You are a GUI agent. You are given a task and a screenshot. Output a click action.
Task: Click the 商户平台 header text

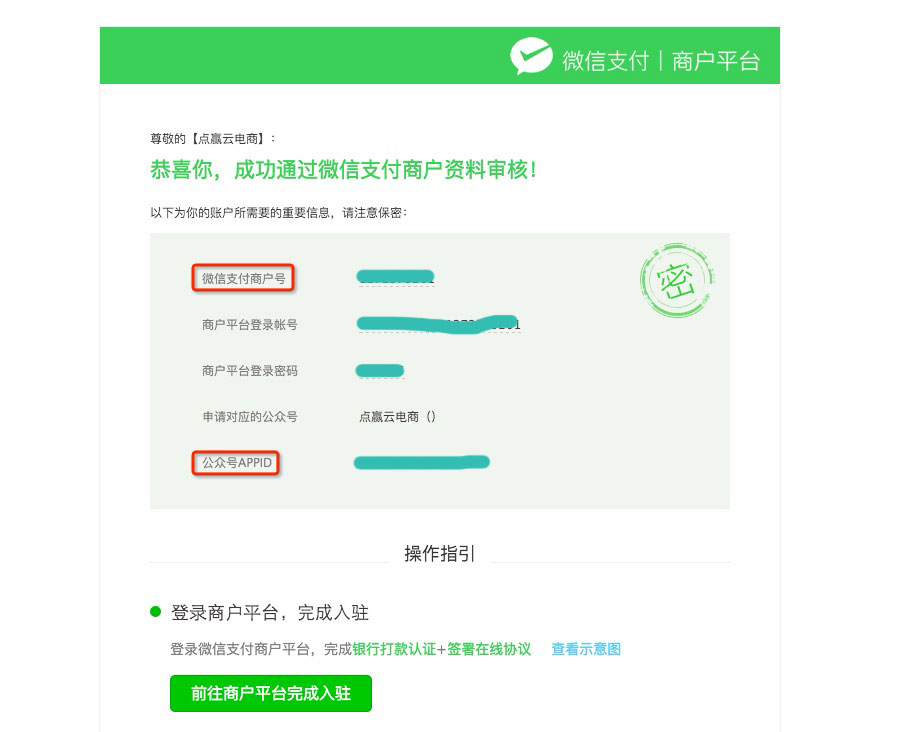[716, 61]
